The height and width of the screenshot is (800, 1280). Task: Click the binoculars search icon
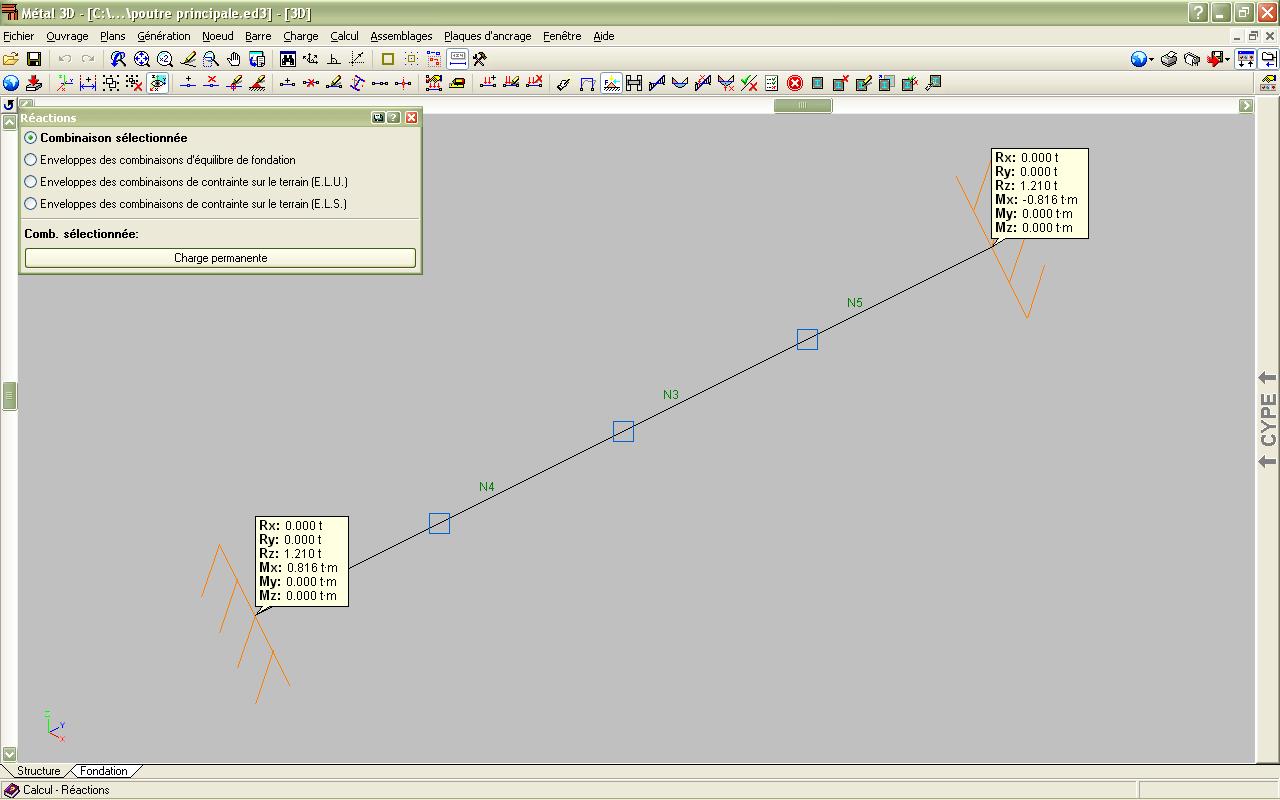click(x=288, y=60)
